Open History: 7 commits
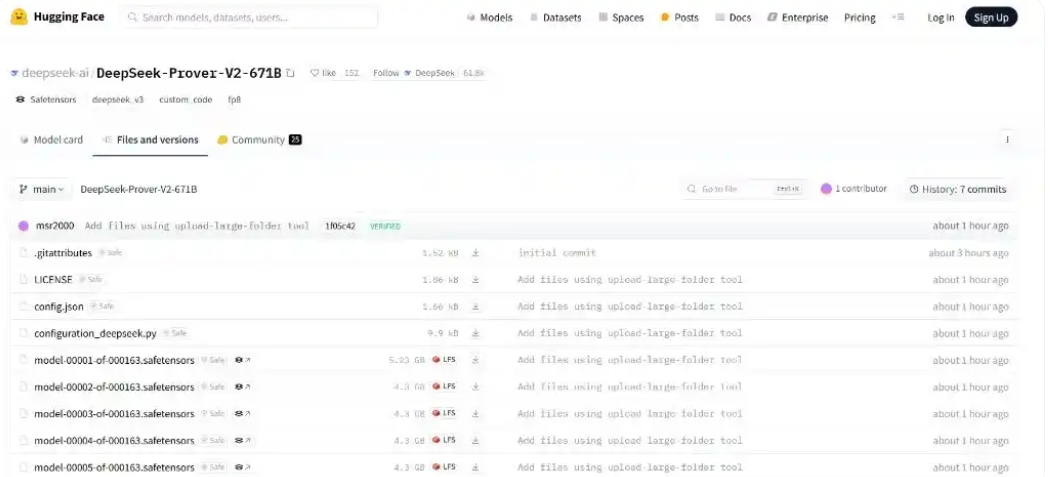Viewport: 1050px width, 477px height. (958, 190)
